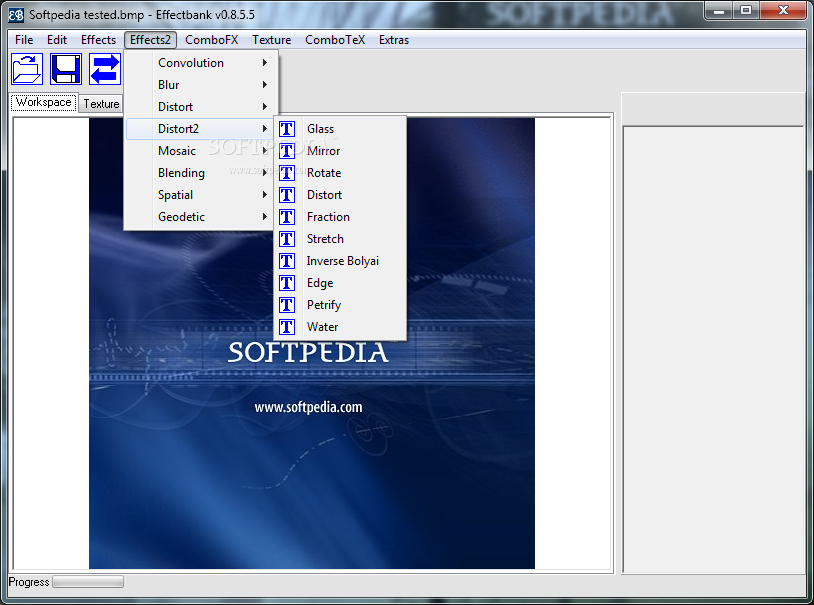Click the swap arrows toolbar icon

pos(105,69)
